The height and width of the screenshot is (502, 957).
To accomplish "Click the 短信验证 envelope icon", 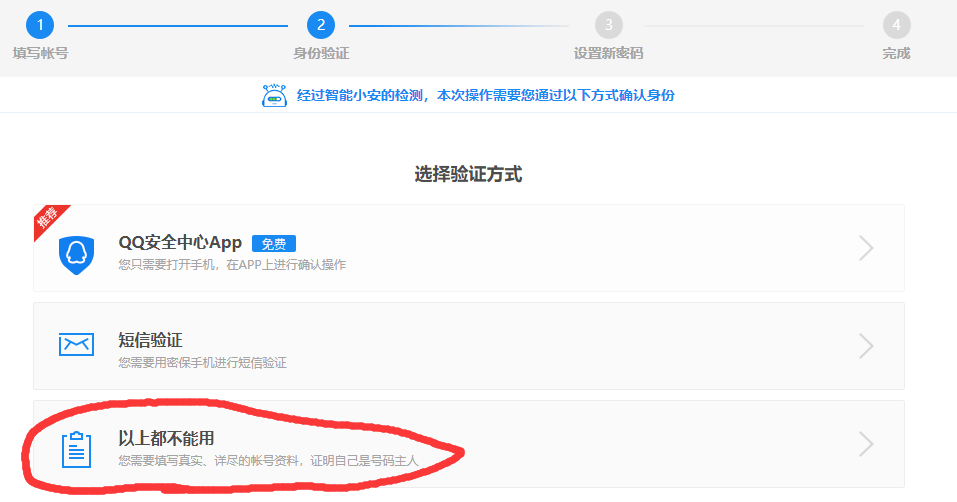I will point(76,345).
